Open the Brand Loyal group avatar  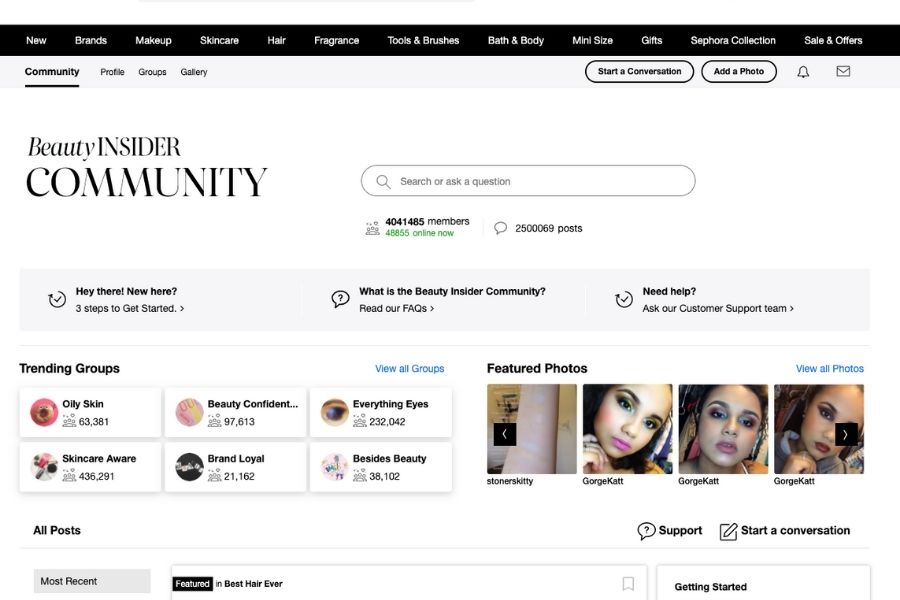(189, 467)
